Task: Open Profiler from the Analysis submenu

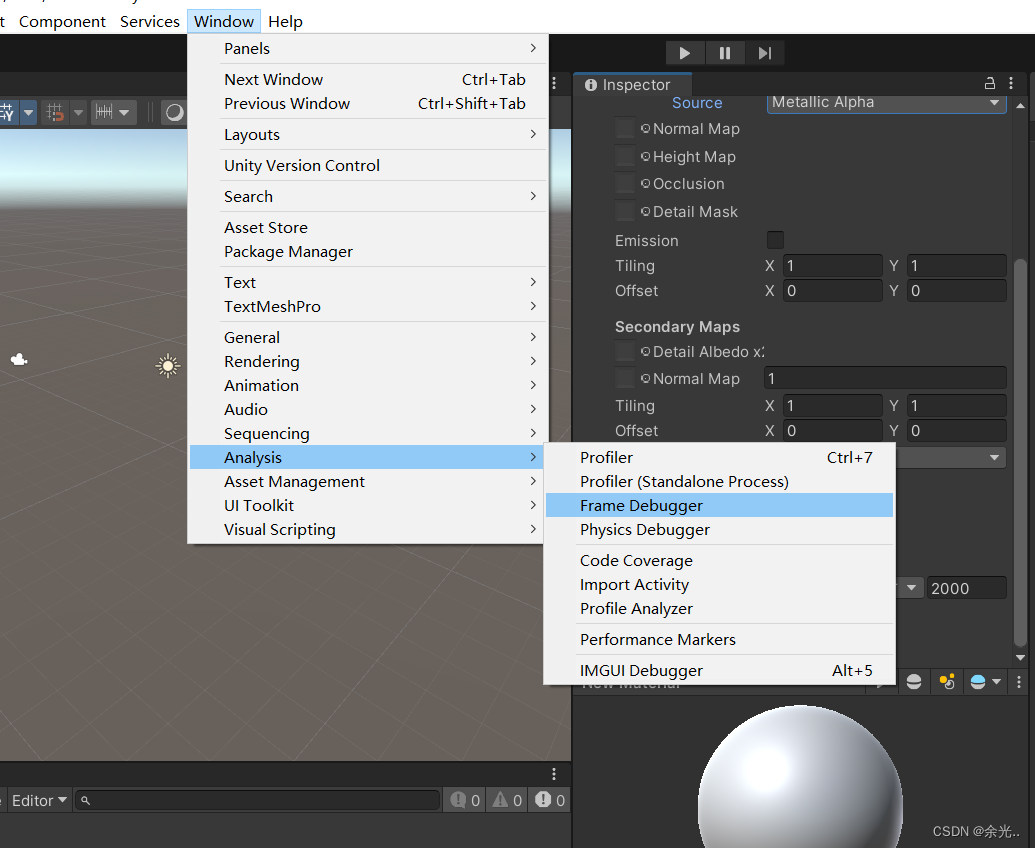Action: (x=719, y=457)
